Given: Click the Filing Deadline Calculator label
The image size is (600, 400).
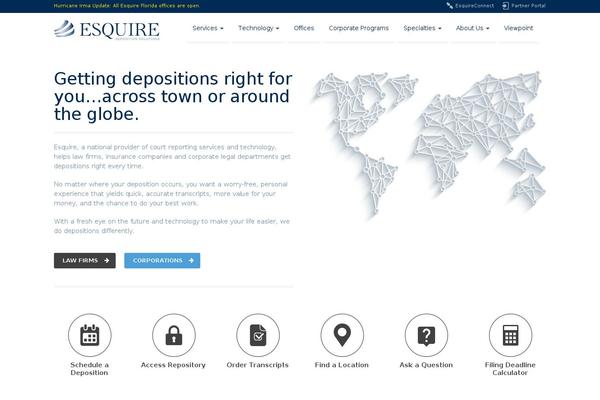Looking at the screenshot, I should [x=510, y=369].
